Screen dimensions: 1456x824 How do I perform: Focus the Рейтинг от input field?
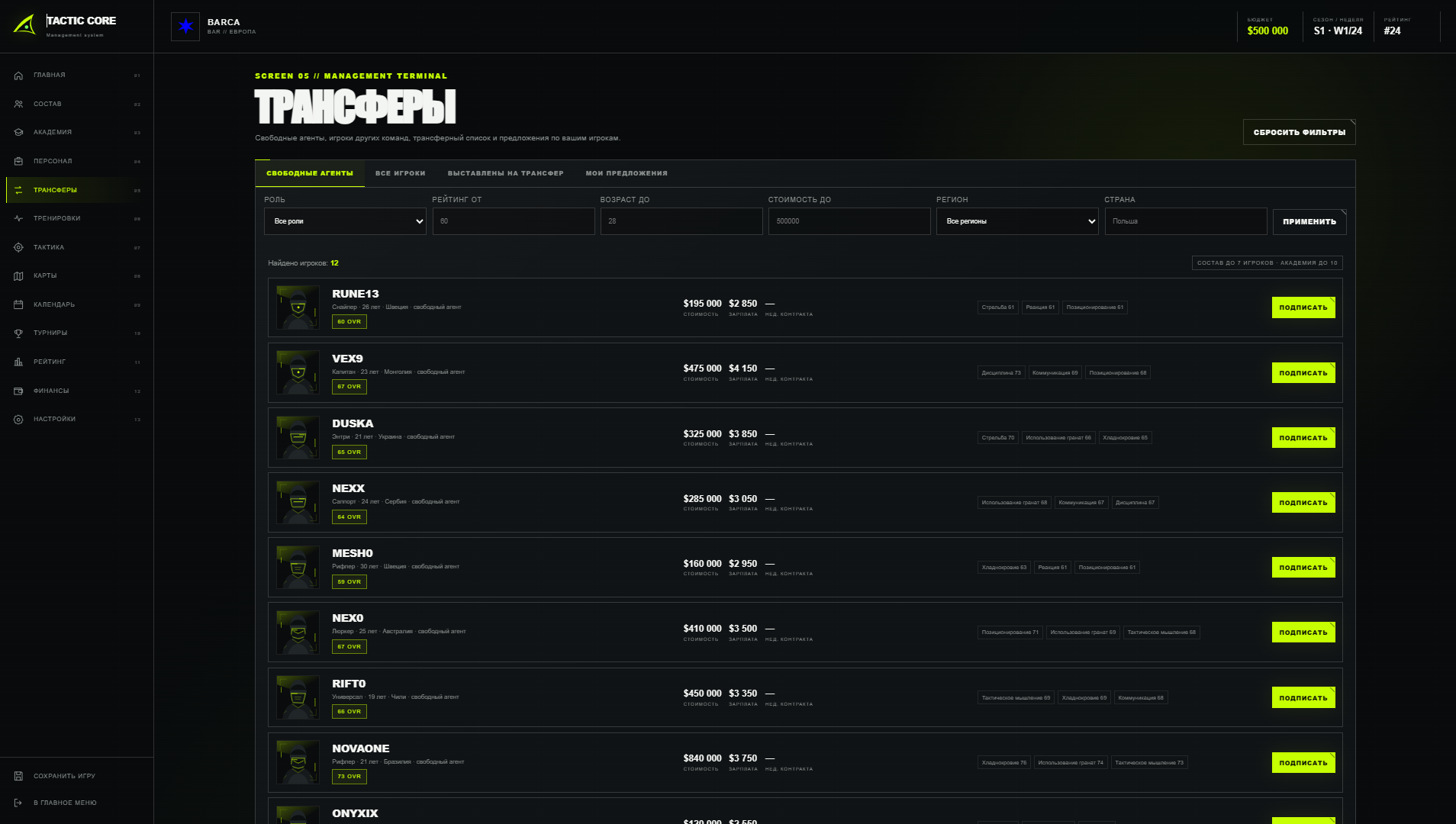(x=514, y=221)
